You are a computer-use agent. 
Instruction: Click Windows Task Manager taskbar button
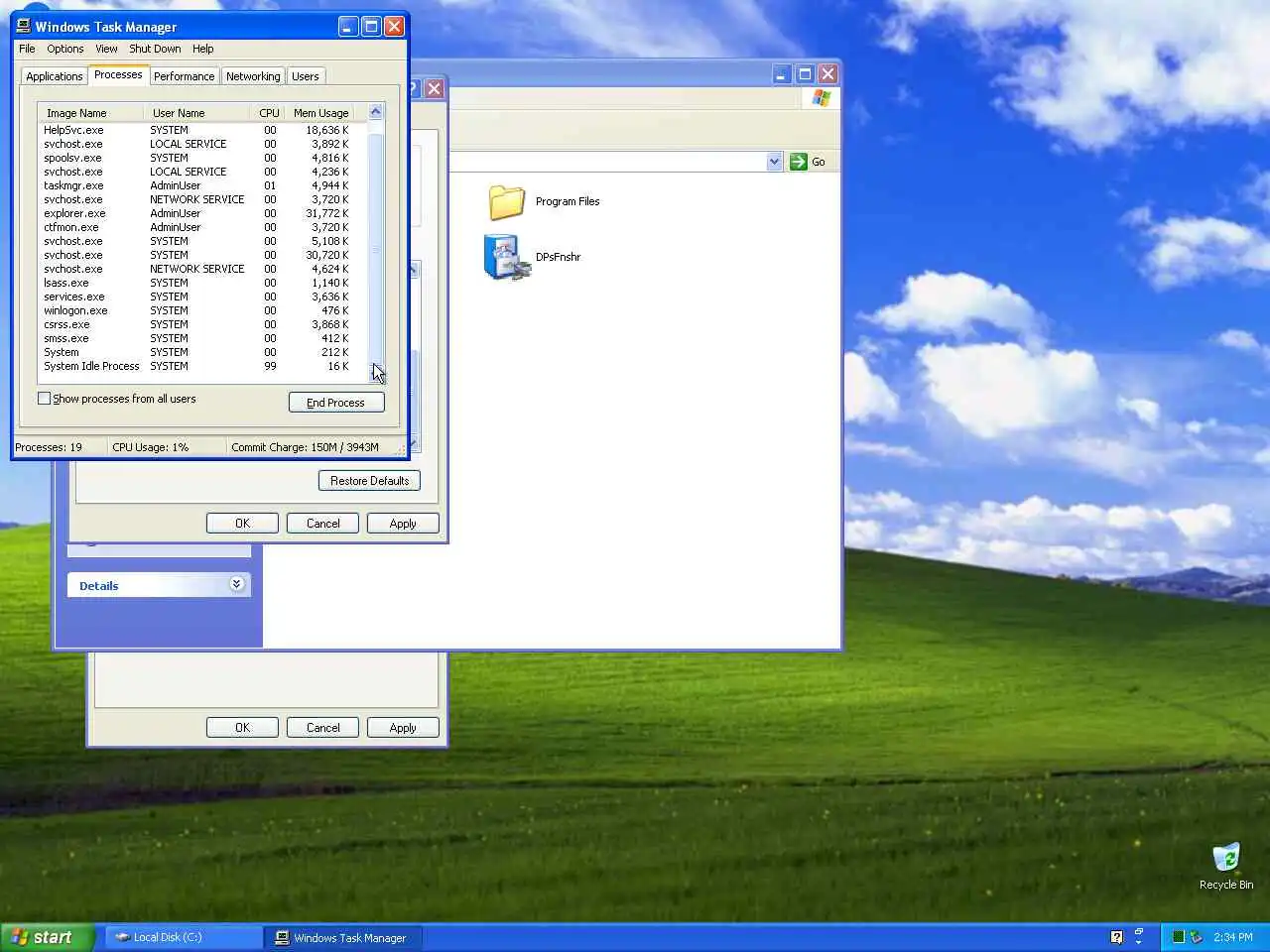point(343,937)
